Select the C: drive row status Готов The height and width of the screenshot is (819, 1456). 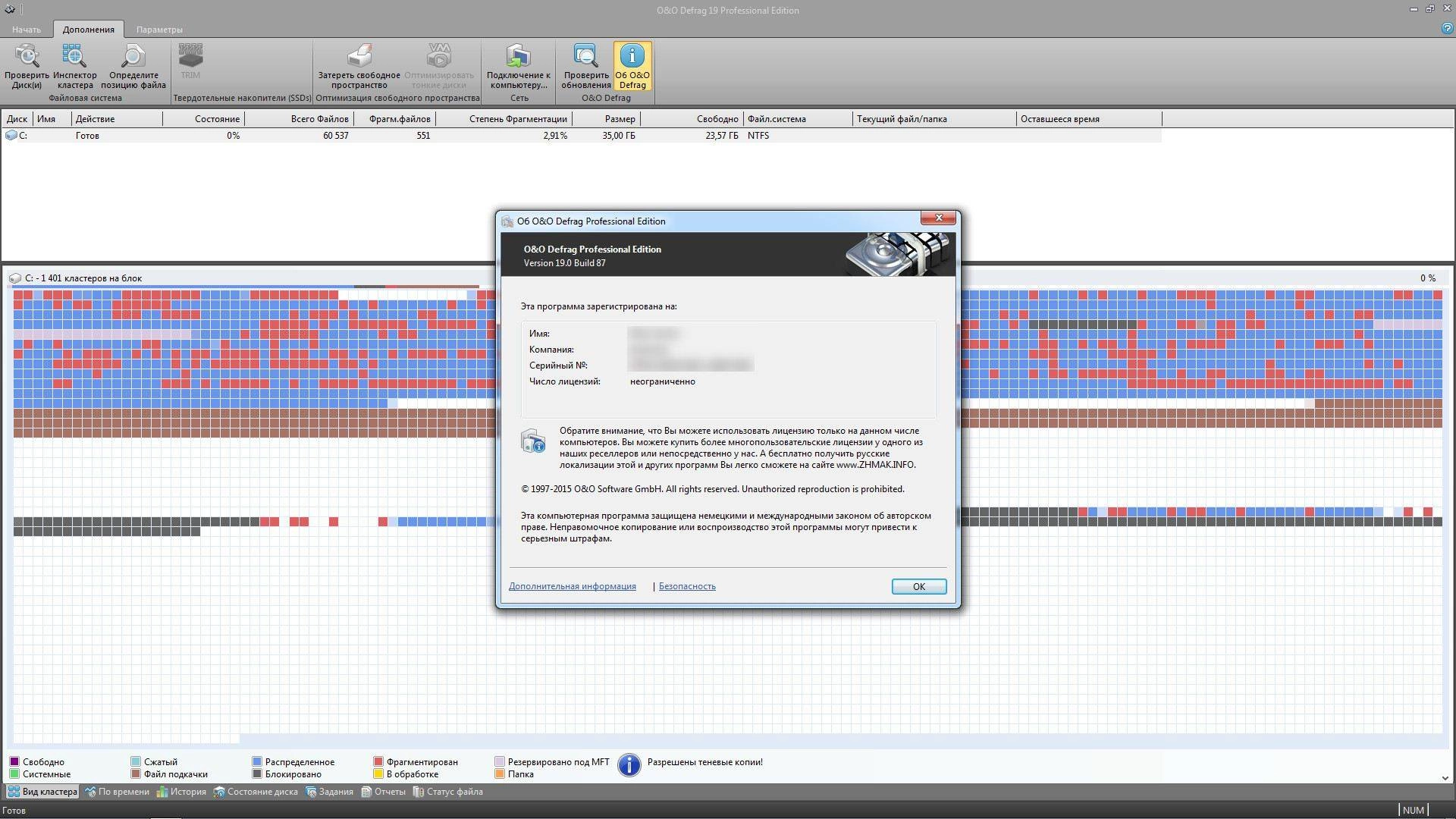(87, 136)
